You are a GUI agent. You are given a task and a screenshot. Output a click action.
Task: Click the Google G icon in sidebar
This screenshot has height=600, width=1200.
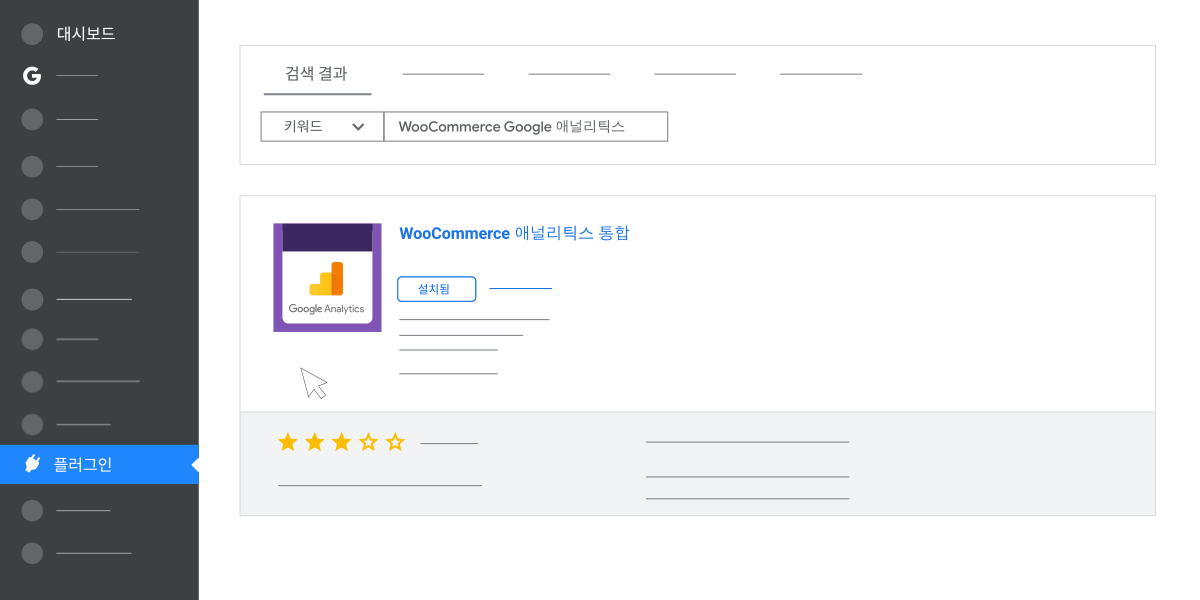click(32, 76)
